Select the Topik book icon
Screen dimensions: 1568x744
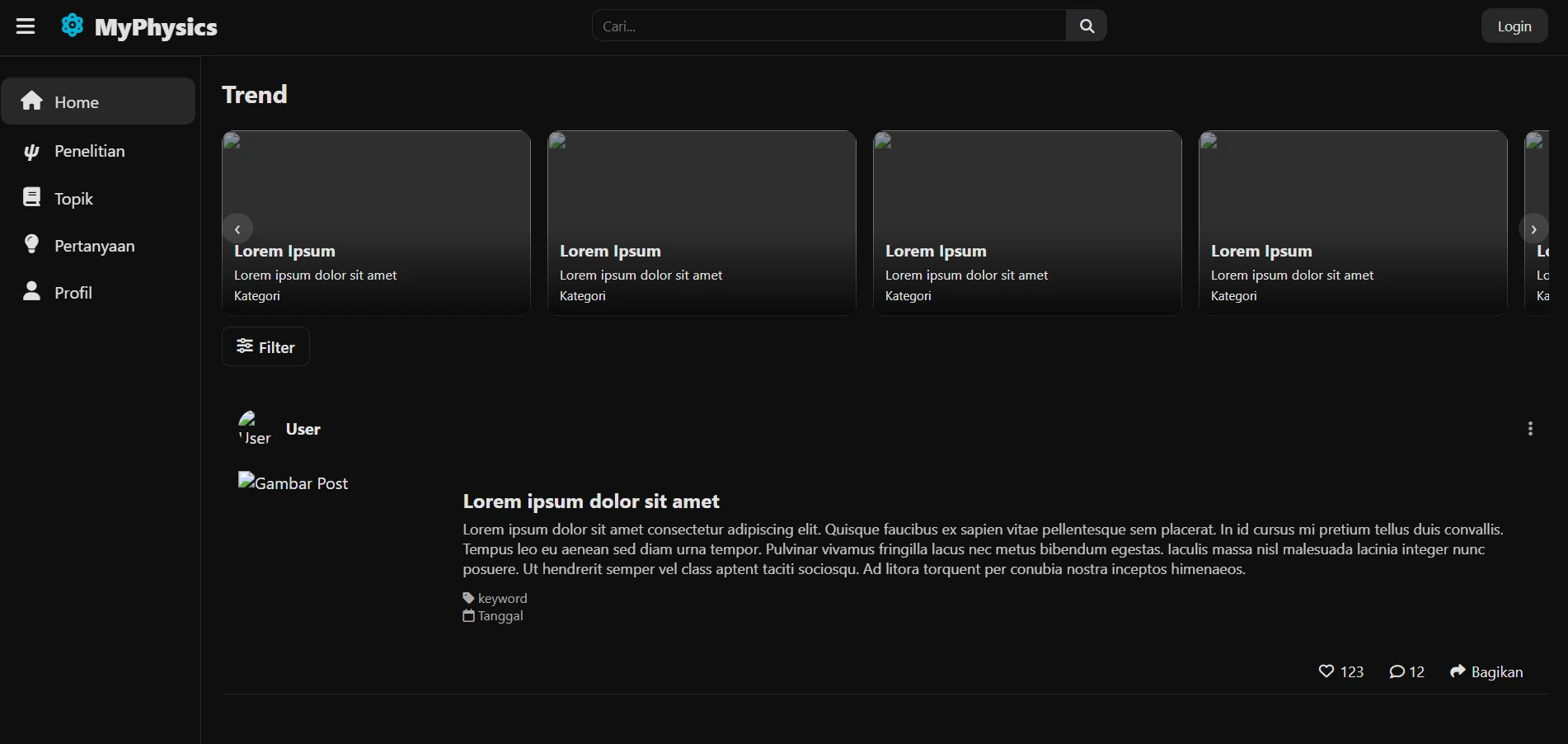point(31,197)
